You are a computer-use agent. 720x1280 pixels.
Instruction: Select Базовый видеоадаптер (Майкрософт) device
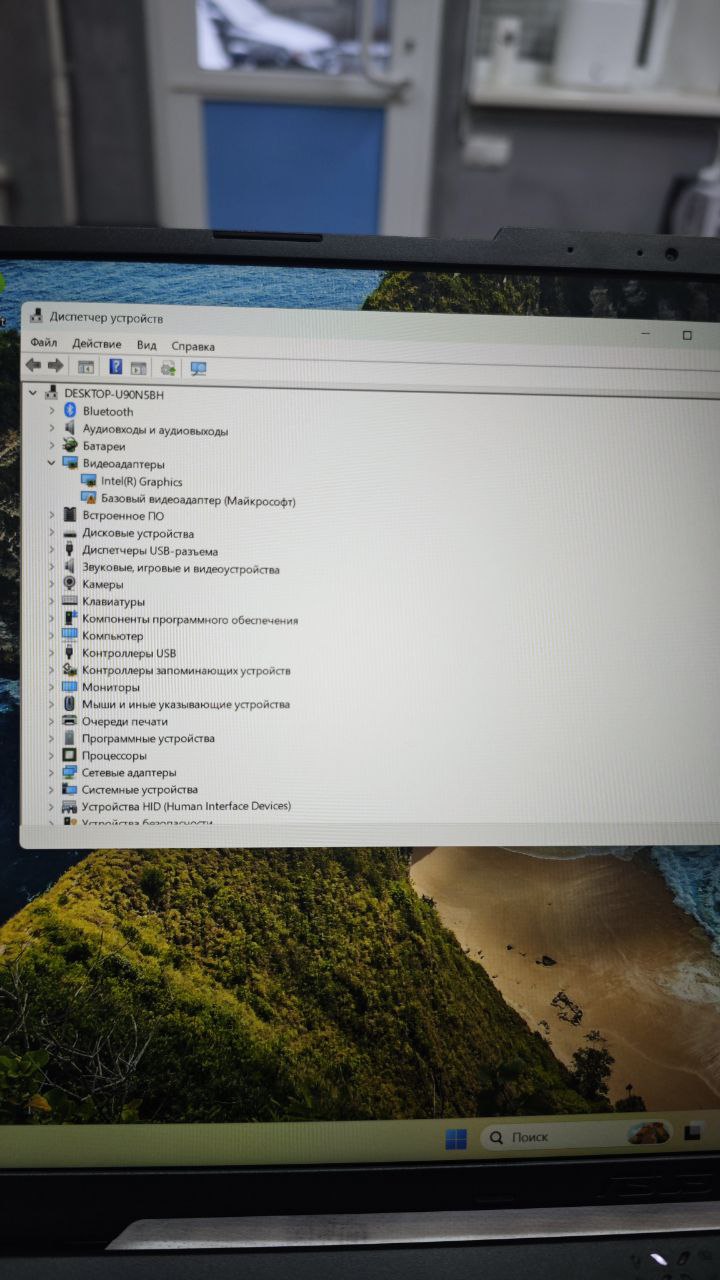pyautogui.click(x=197, y=500)
